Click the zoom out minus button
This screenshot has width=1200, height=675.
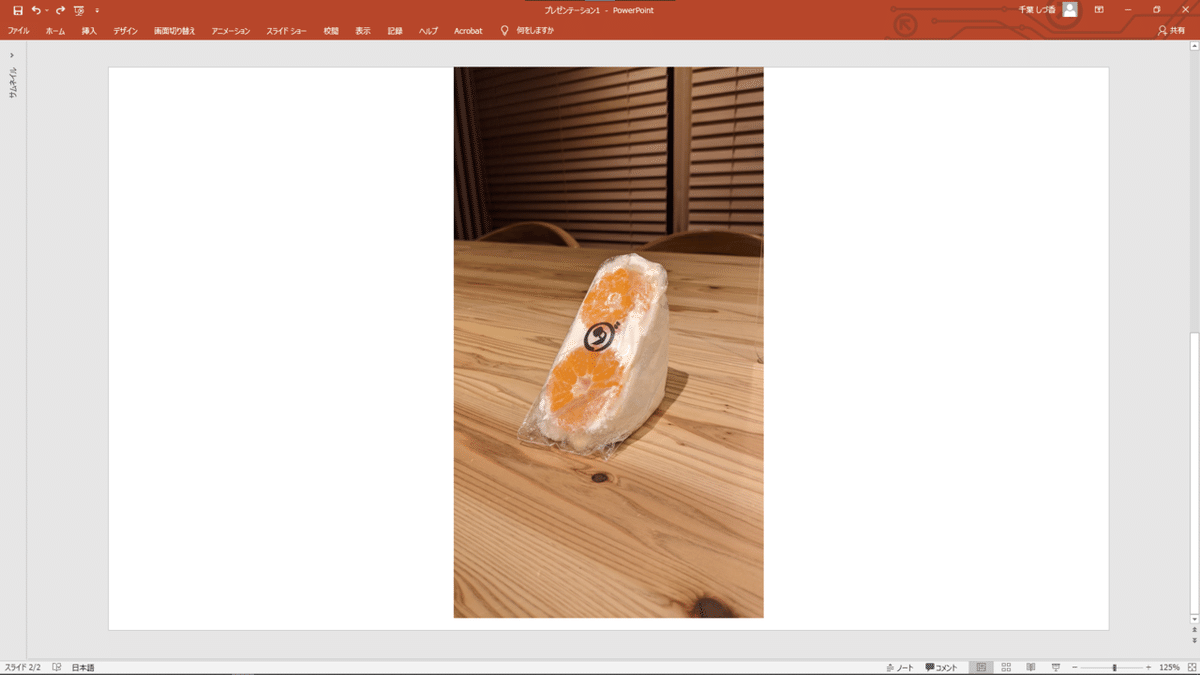pyautogui.click(x=1074, y=667)
